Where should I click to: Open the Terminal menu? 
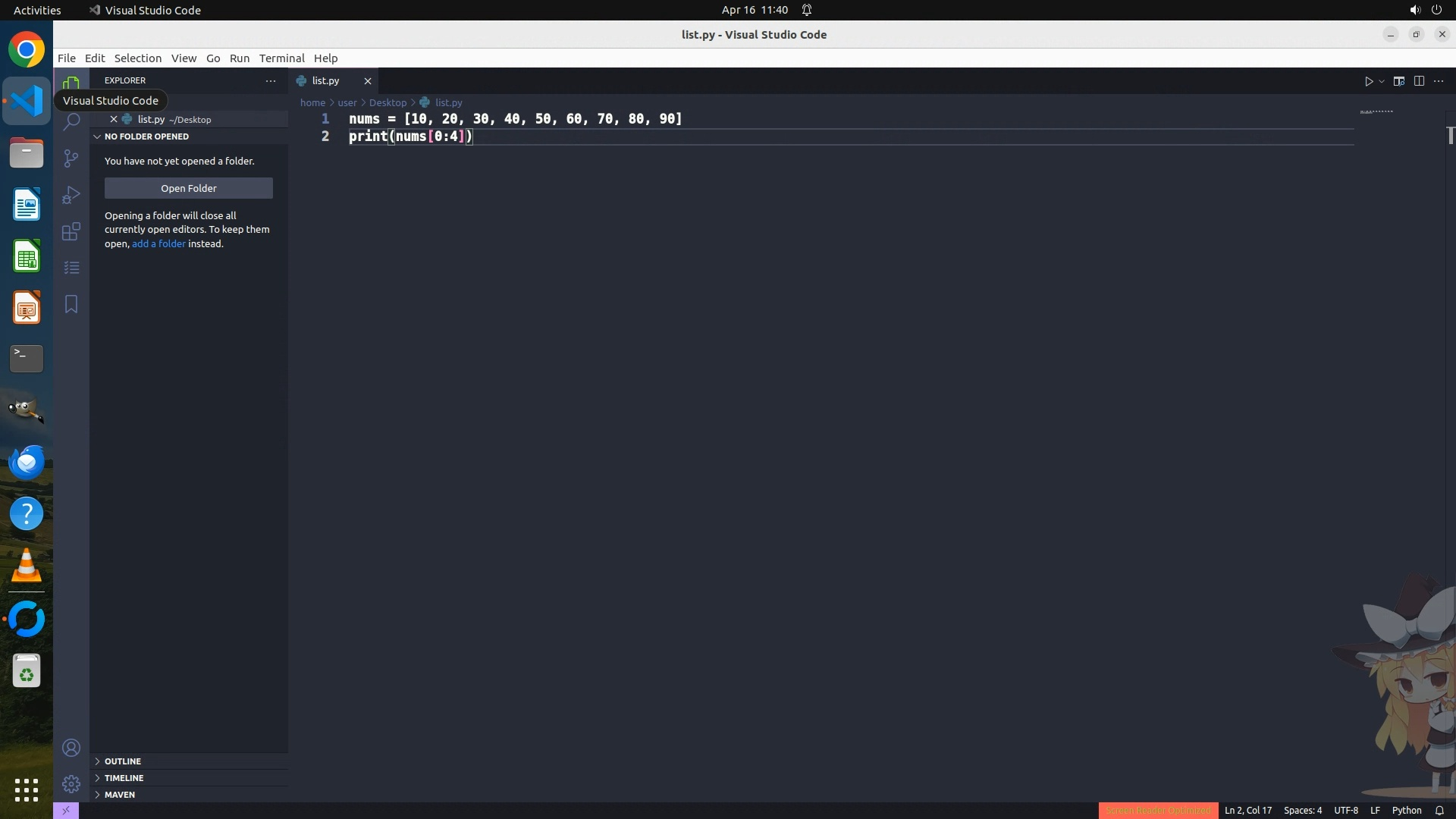click(x=281, y=58)
